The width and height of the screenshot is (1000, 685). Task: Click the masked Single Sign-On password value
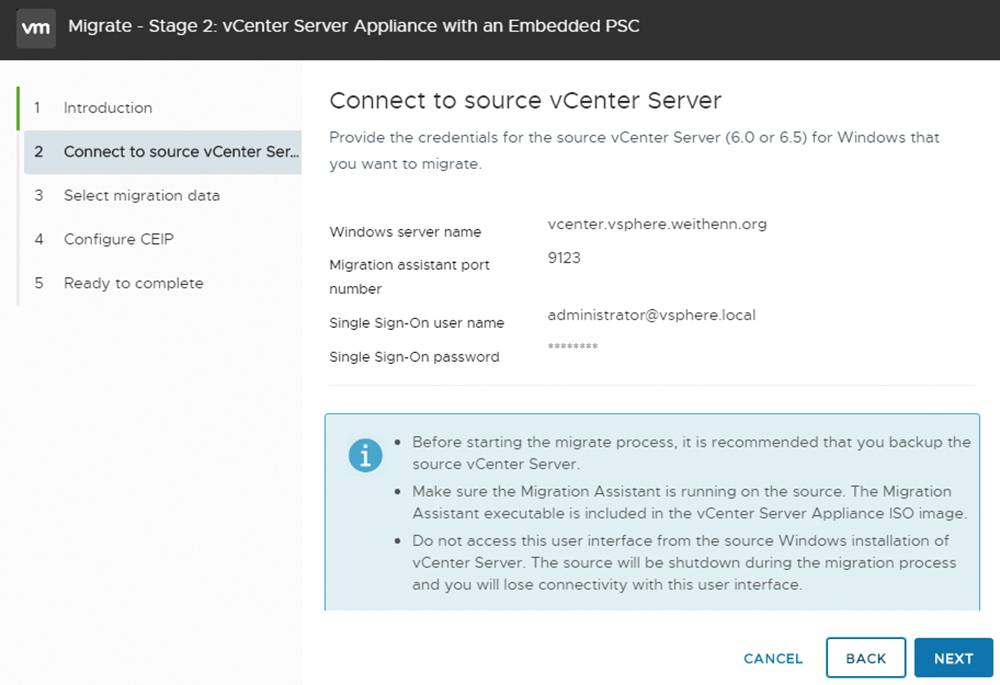[572, 347]
